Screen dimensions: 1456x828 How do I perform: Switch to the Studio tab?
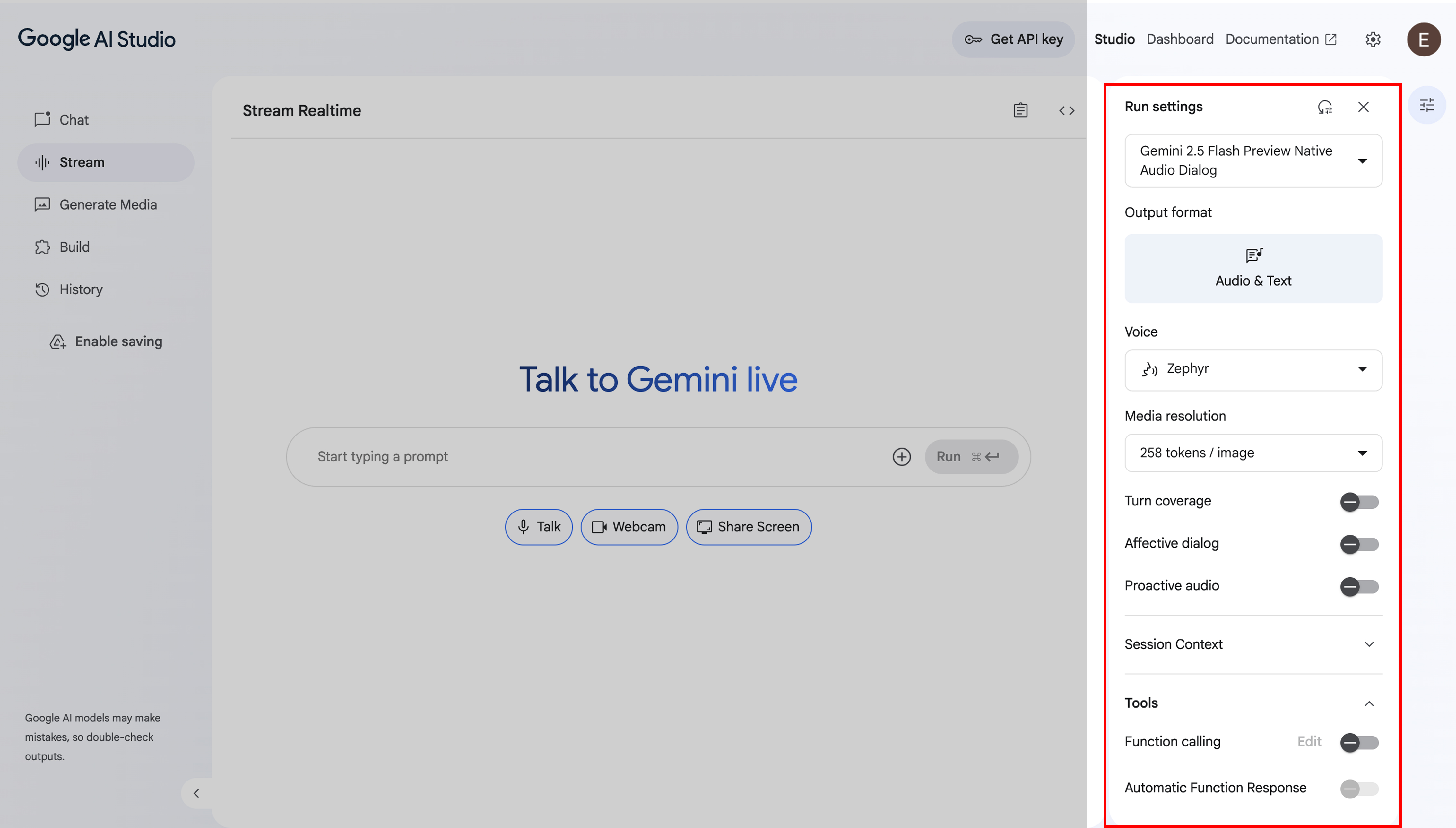click(x=1114, y=39)
